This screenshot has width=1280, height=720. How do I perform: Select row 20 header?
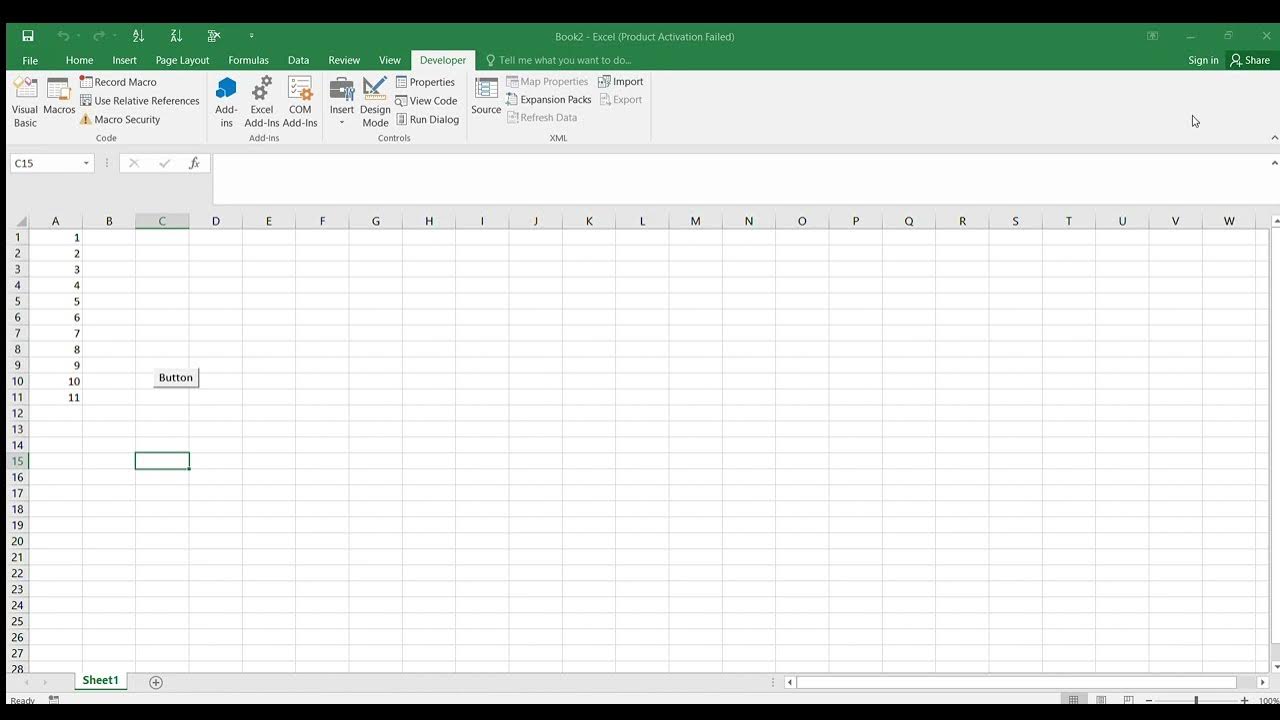click(x=18, y=541)
